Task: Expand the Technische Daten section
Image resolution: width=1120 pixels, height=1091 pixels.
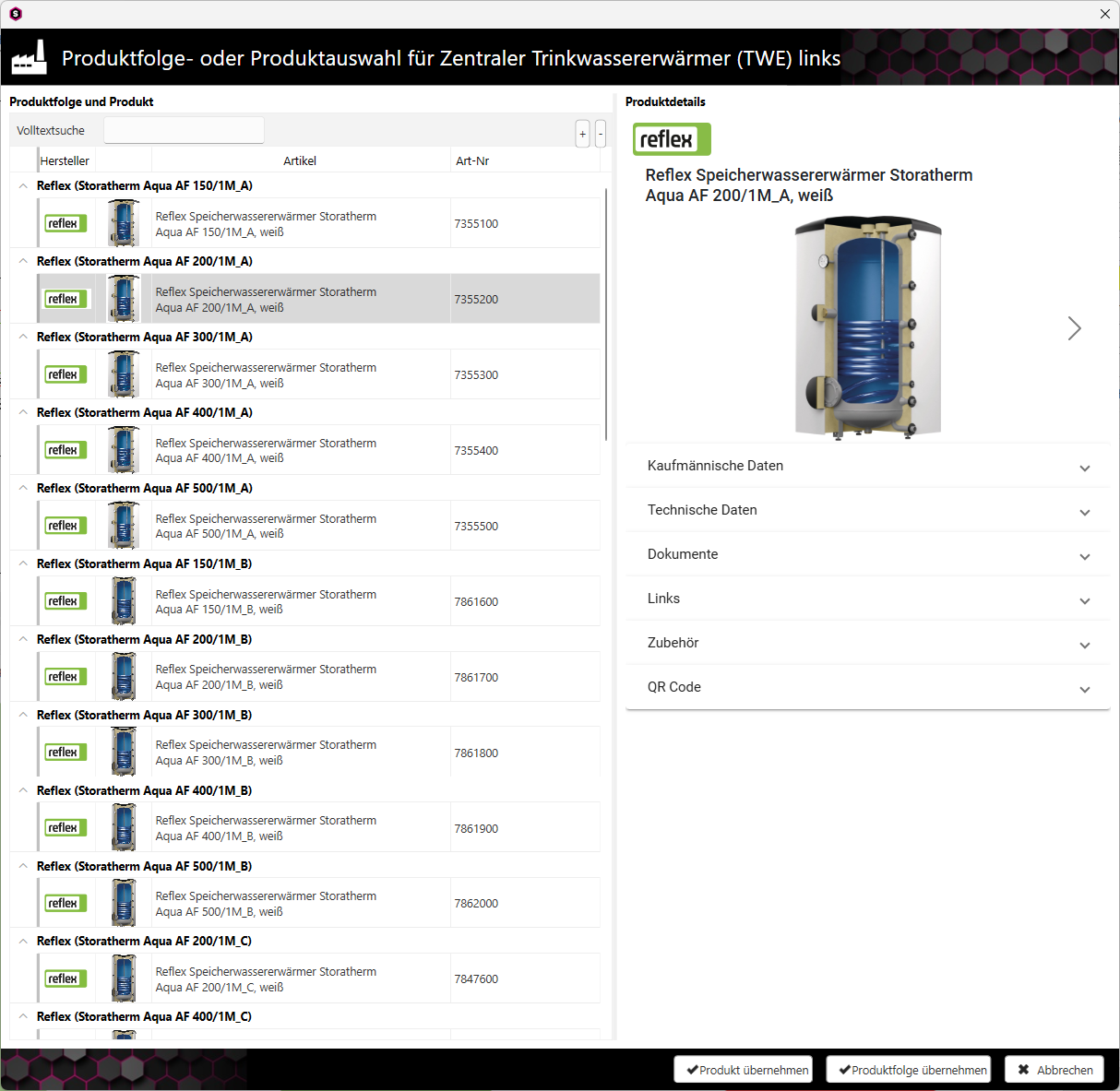Action: [x=868, y=510]
